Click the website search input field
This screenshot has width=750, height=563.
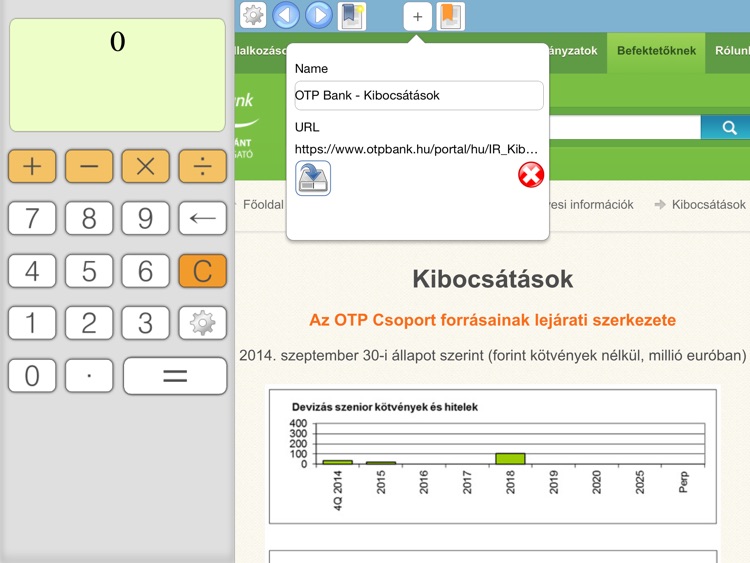(625, 127)
